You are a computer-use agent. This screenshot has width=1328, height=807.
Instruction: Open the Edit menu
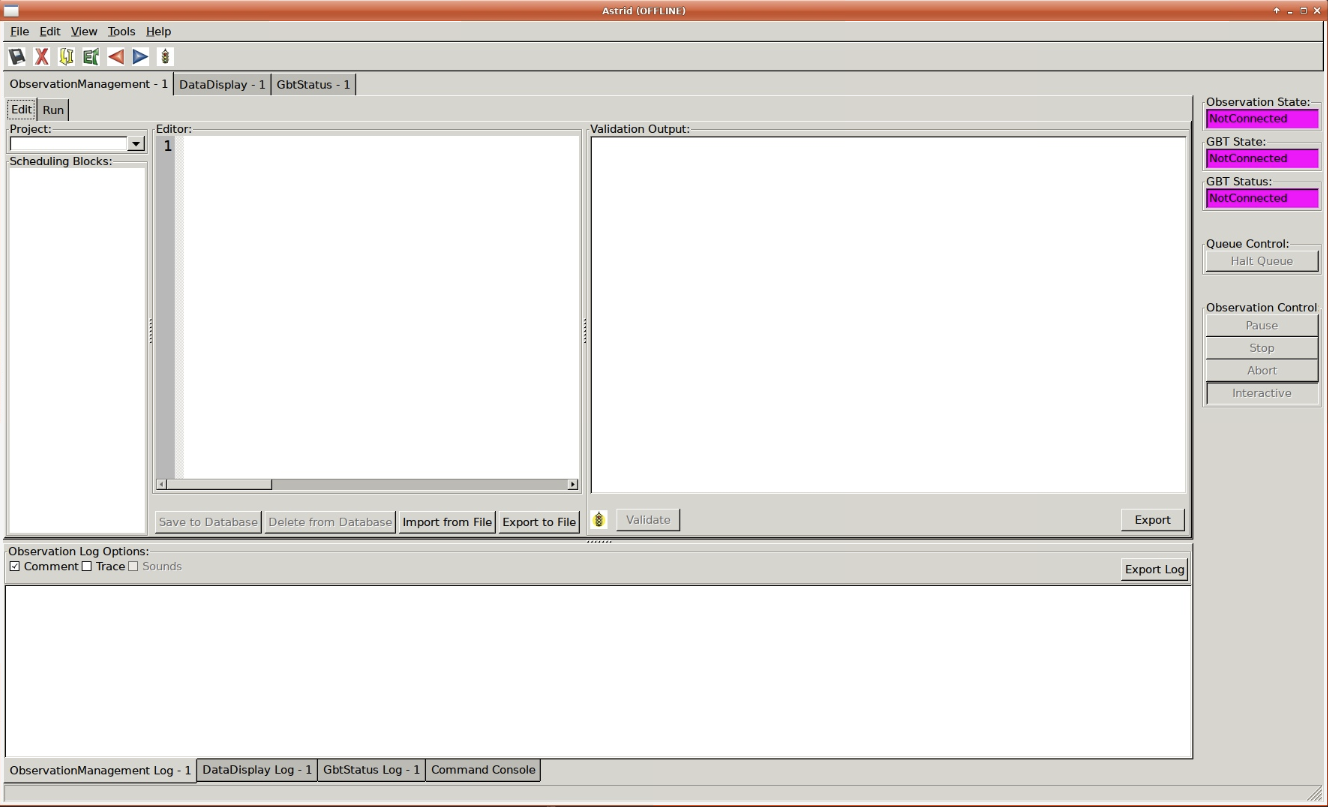point(50,31)
